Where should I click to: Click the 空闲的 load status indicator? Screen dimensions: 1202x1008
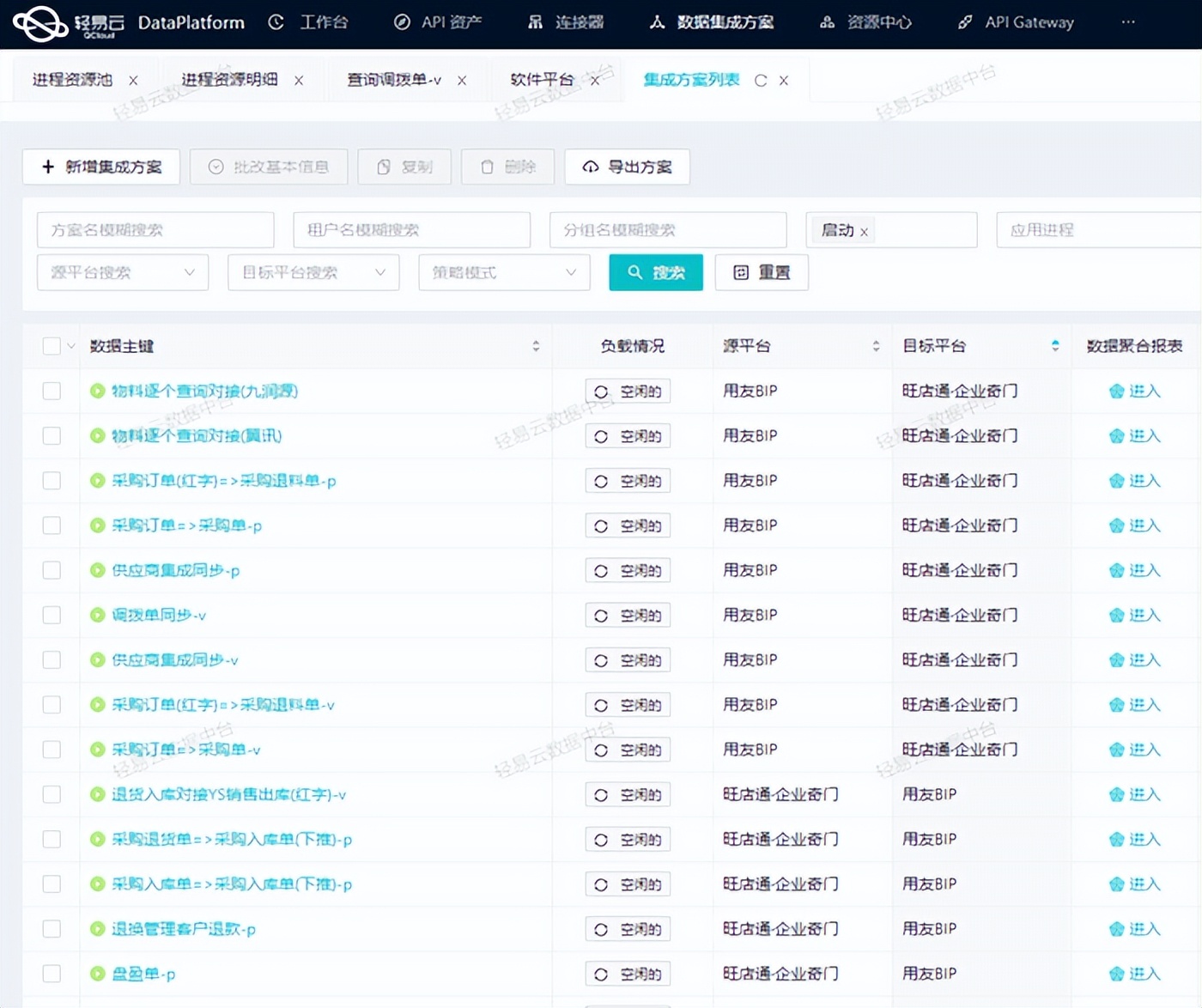pos(627,391)
